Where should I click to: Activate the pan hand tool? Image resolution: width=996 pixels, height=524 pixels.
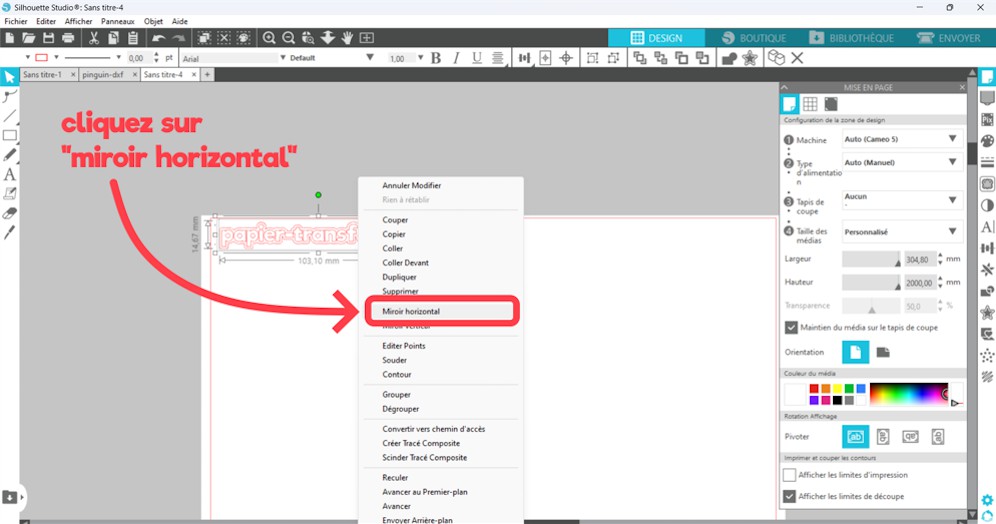[x=347, y=38]
